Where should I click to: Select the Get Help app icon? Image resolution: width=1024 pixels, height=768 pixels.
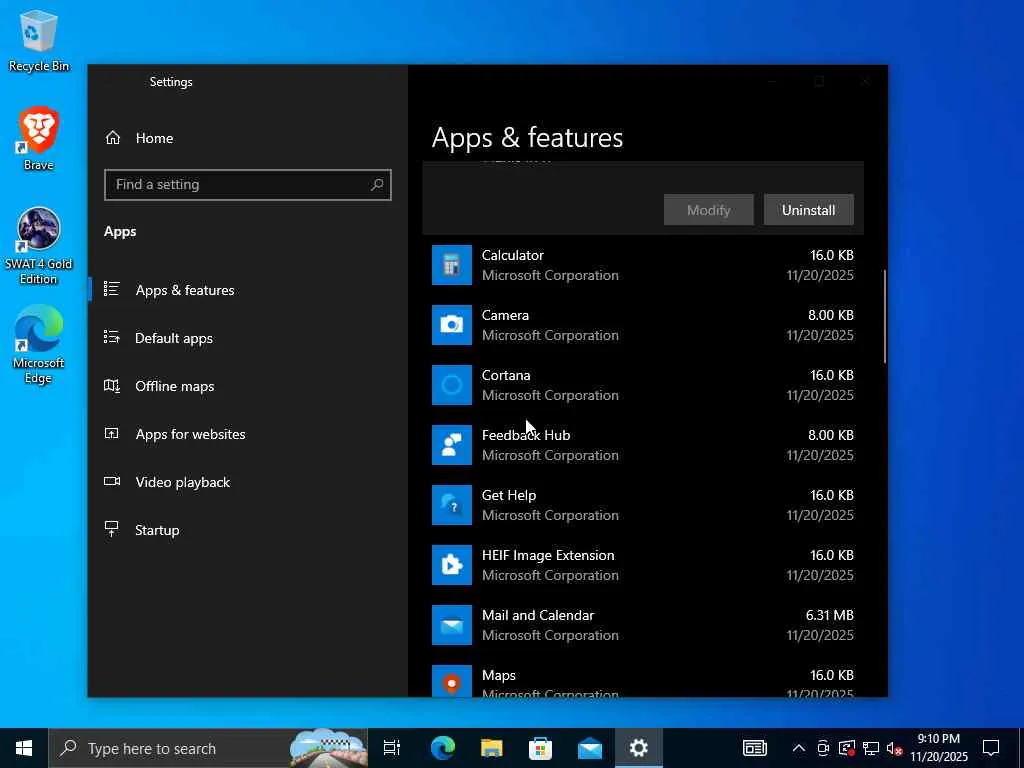click(x=451, y=505)
